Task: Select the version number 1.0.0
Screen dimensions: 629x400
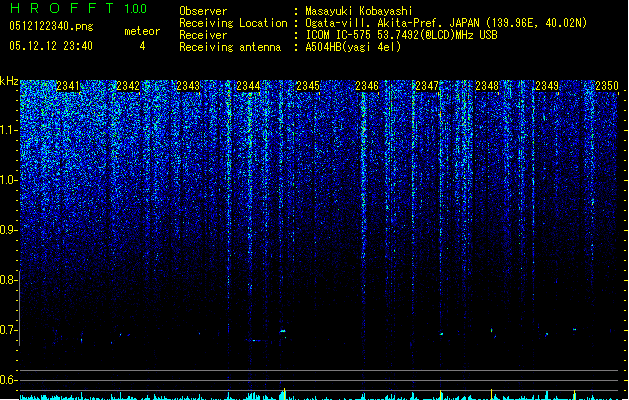Action: [x=135, y=9]
